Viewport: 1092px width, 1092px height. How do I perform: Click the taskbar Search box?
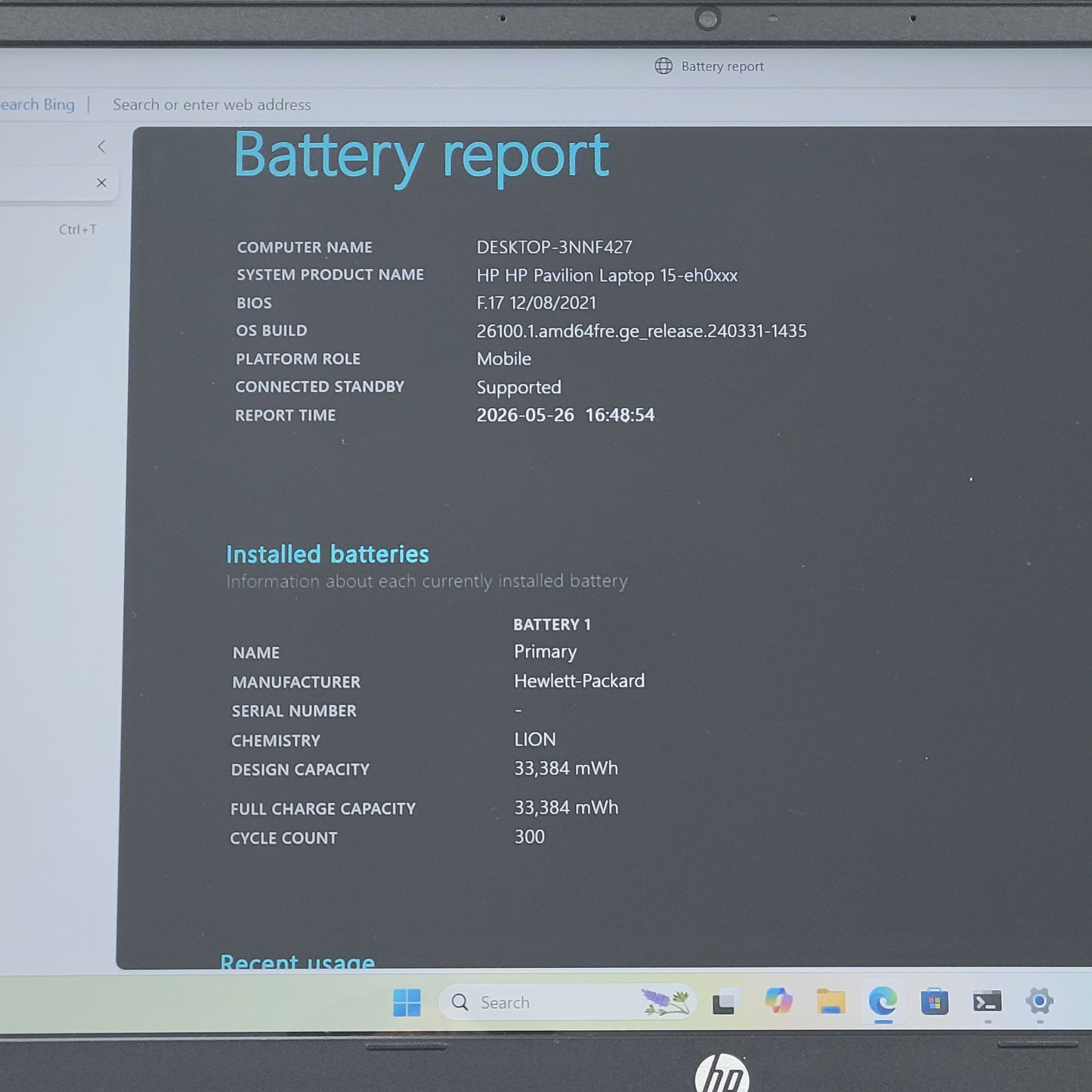coord(567,1002)
